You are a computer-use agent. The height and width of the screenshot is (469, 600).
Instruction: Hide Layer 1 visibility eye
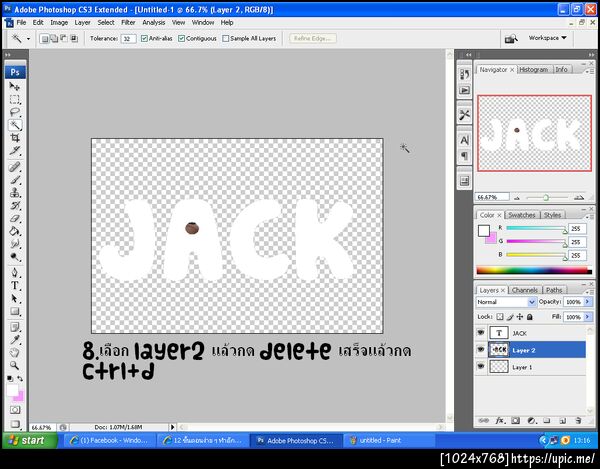pos(481,366)
